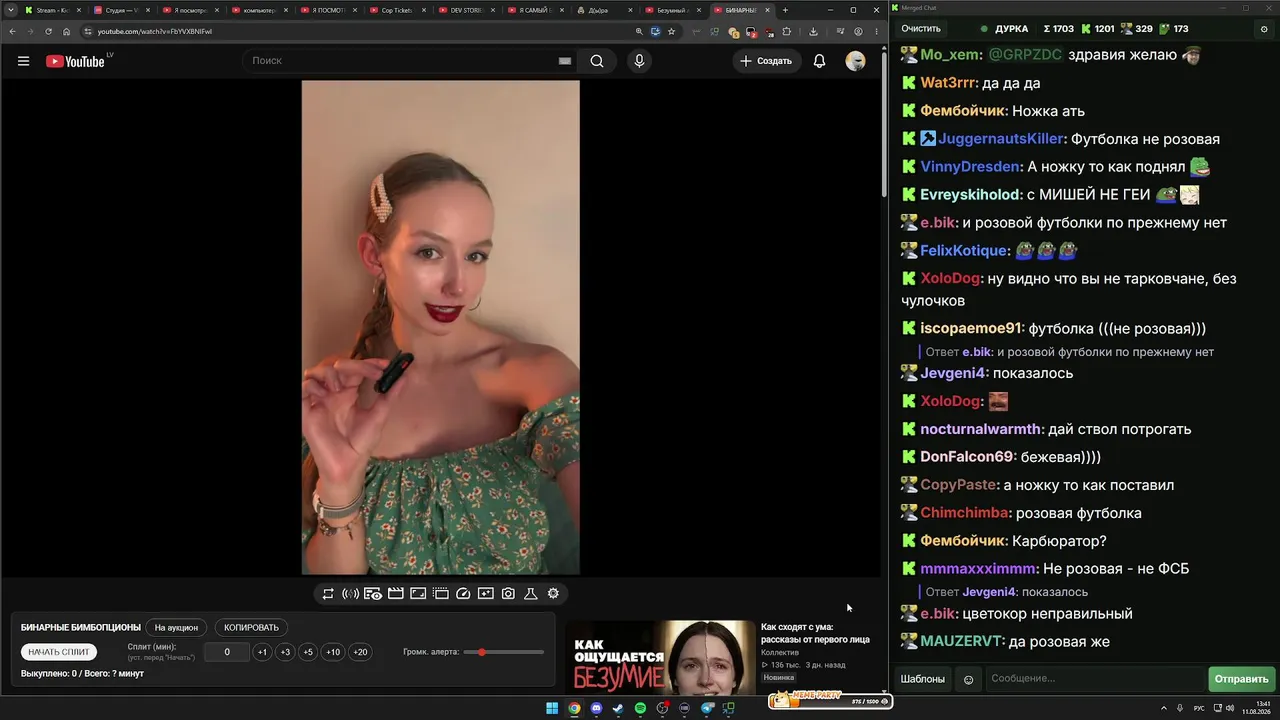Open the playback speed gauge icon
1280x720 pixels.
tap(463, 594)
